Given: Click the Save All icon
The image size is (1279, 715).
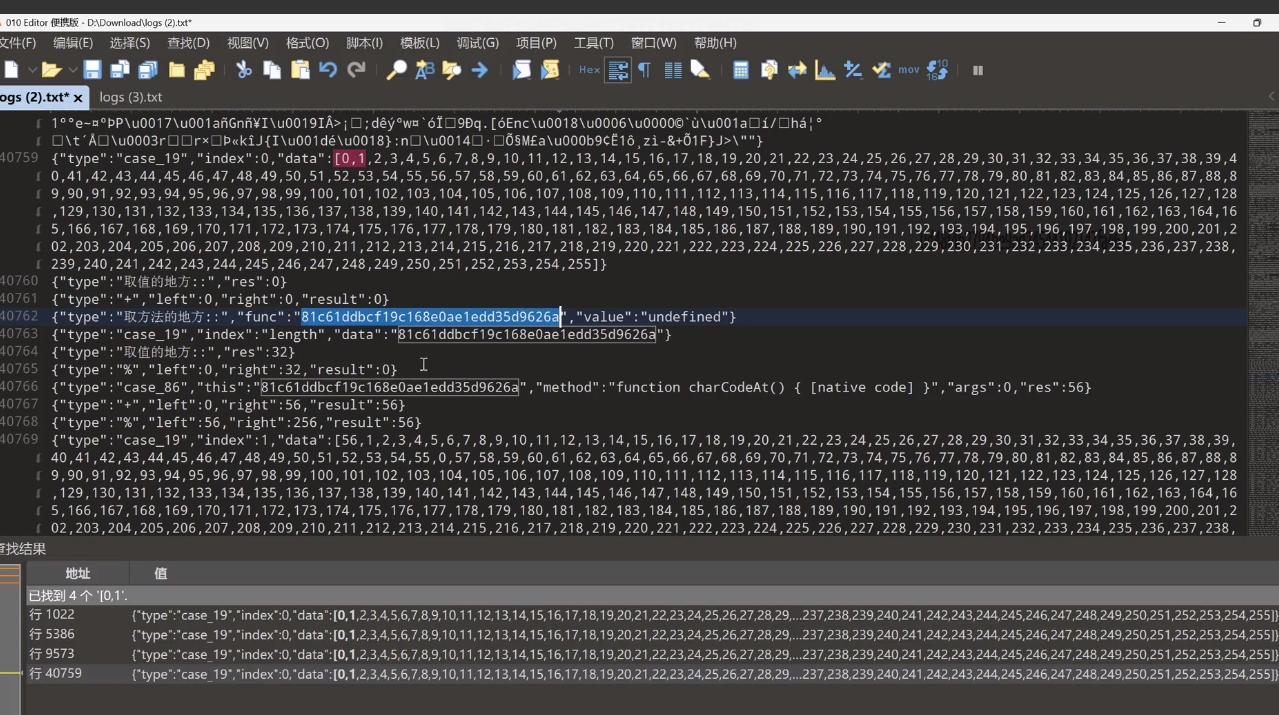Looking at the screenshot, I should (x=148, y=70).
